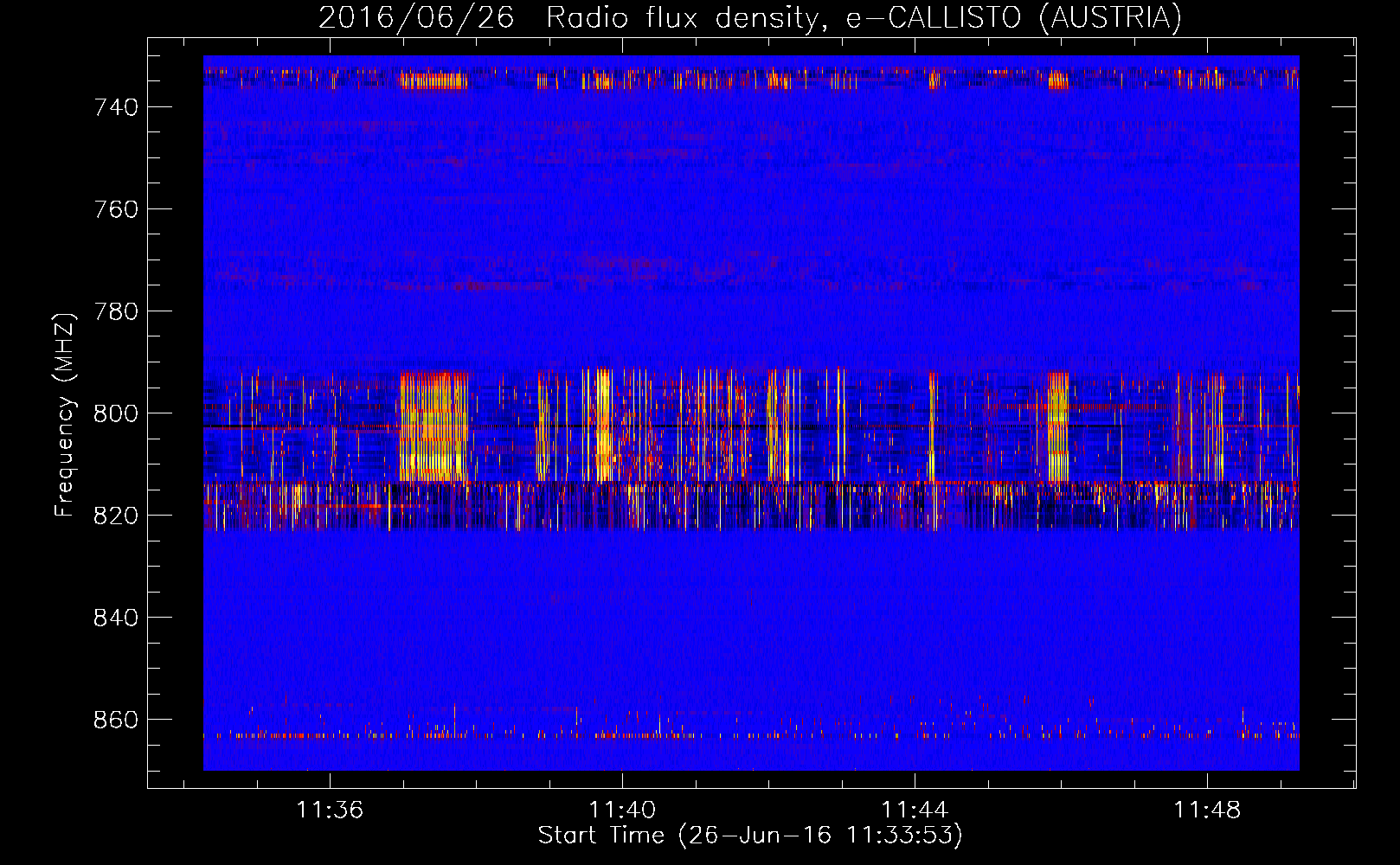Click the 11:44 time tick label
This screenshot has width=1400, height=865.
[x=915, y=810]
